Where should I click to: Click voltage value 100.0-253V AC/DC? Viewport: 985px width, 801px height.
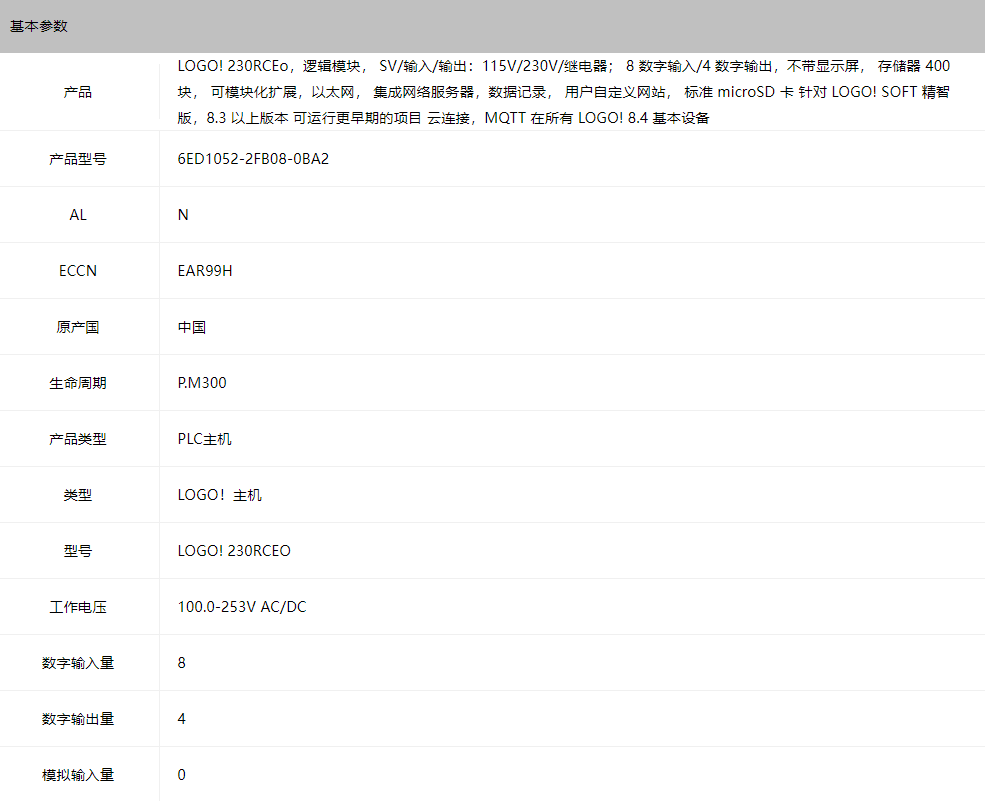(242, 607)
